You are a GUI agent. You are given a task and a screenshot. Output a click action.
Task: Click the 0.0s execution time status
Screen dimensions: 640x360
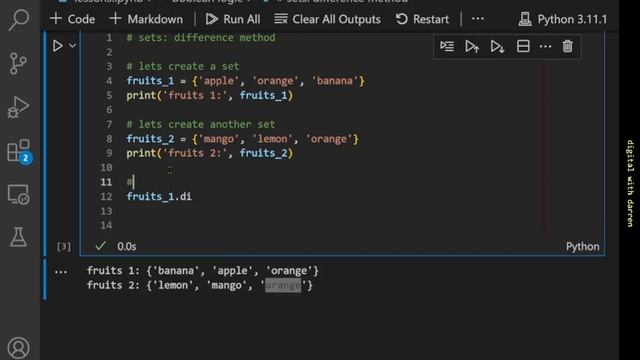tap(127, 247)
